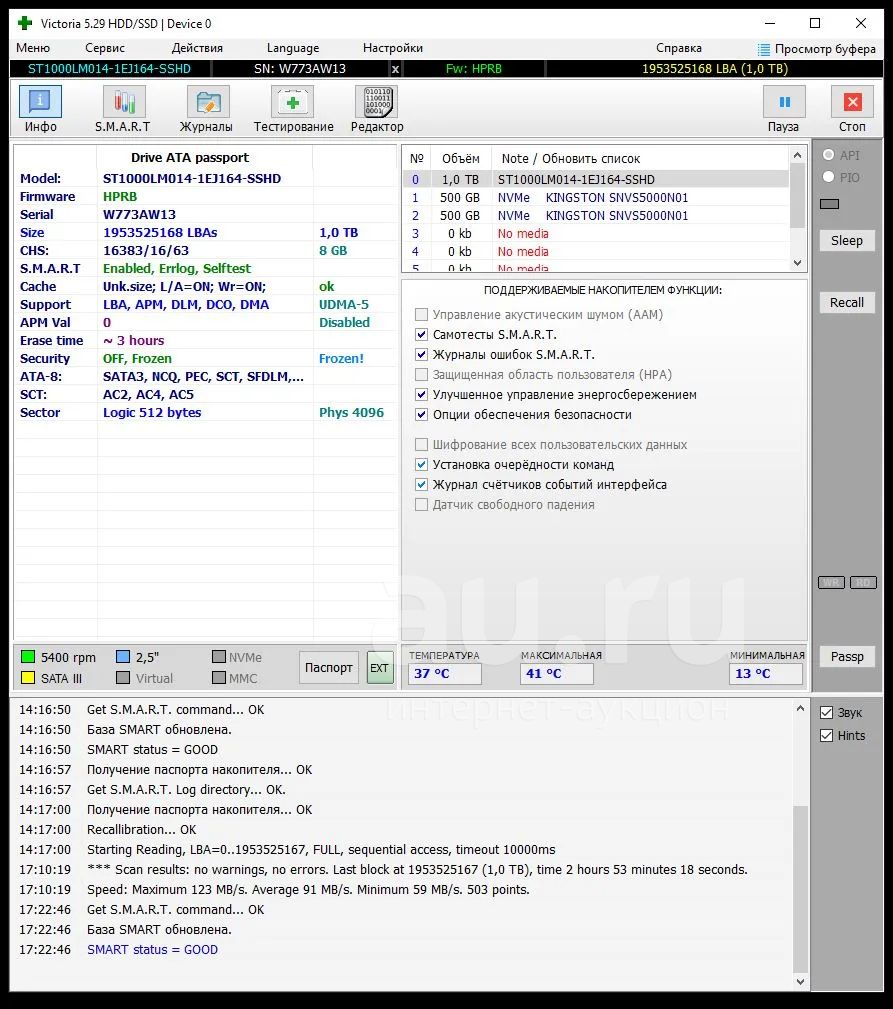This screenshot has height=1009, width=893.
Task: Open the Инфо panel icon
Action: (x=41, y=102)
